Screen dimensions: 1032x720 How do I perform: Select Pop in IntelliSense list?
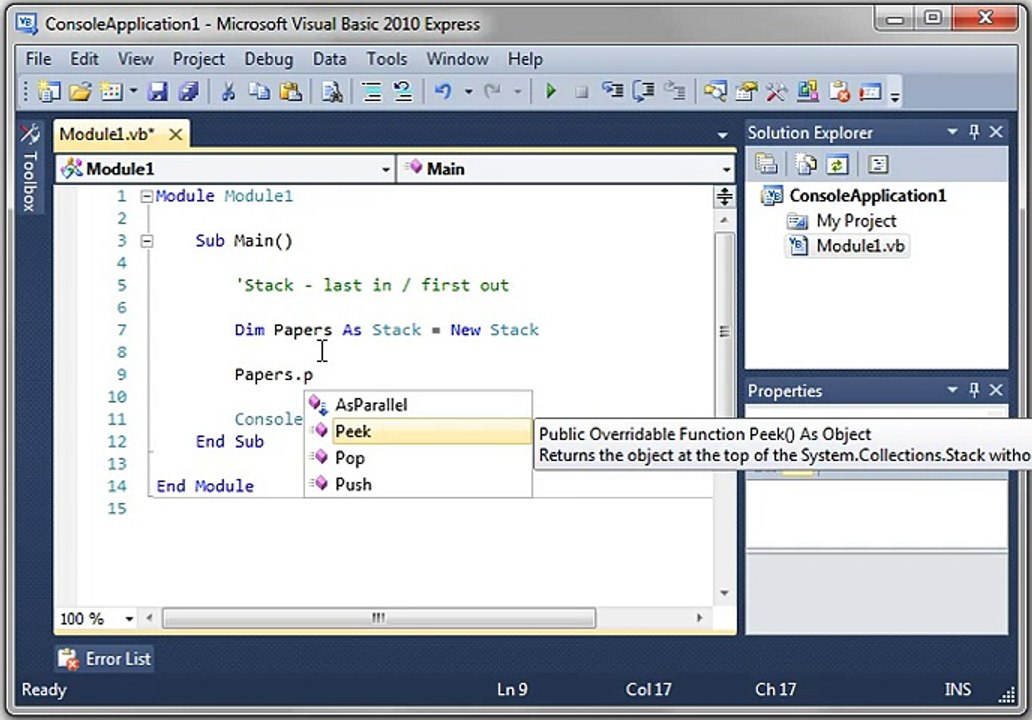(419, 457)
